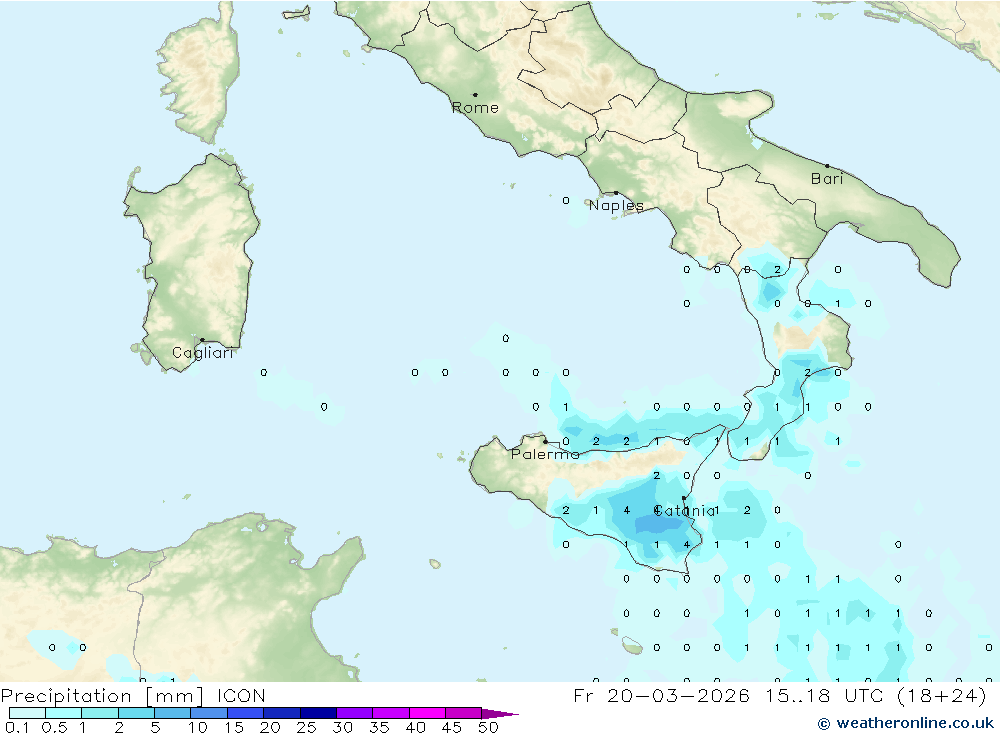Click the Cagliari city label
The image size is (1000, 733).
203,353
